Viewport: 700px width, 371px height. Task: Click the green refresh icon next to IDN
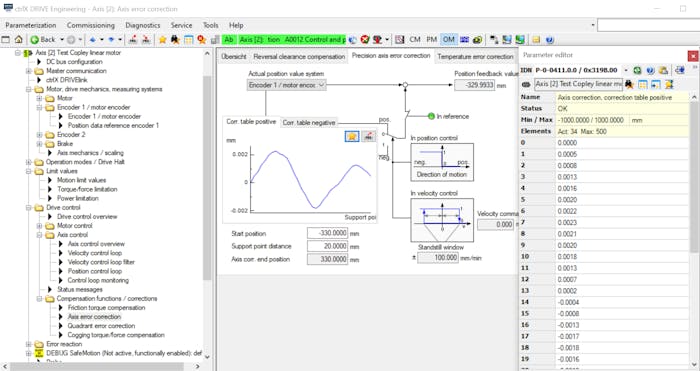[x=638, y=70]
